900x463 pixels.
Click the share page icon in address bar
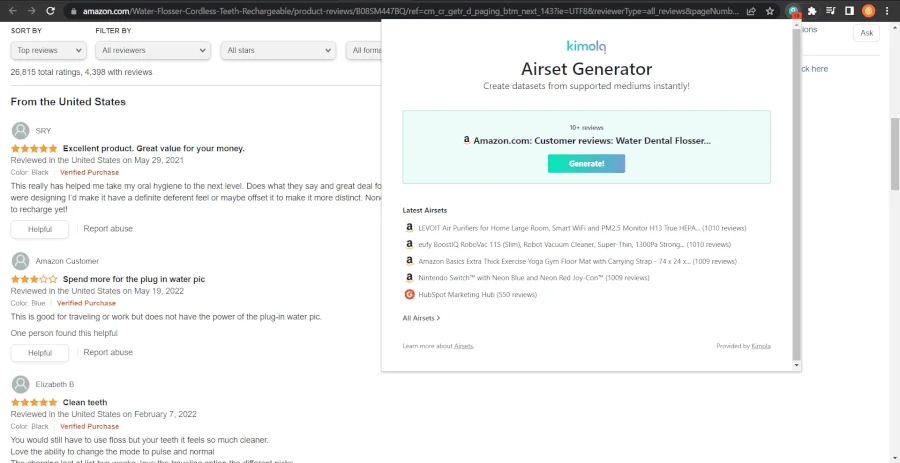click(751, 11)
